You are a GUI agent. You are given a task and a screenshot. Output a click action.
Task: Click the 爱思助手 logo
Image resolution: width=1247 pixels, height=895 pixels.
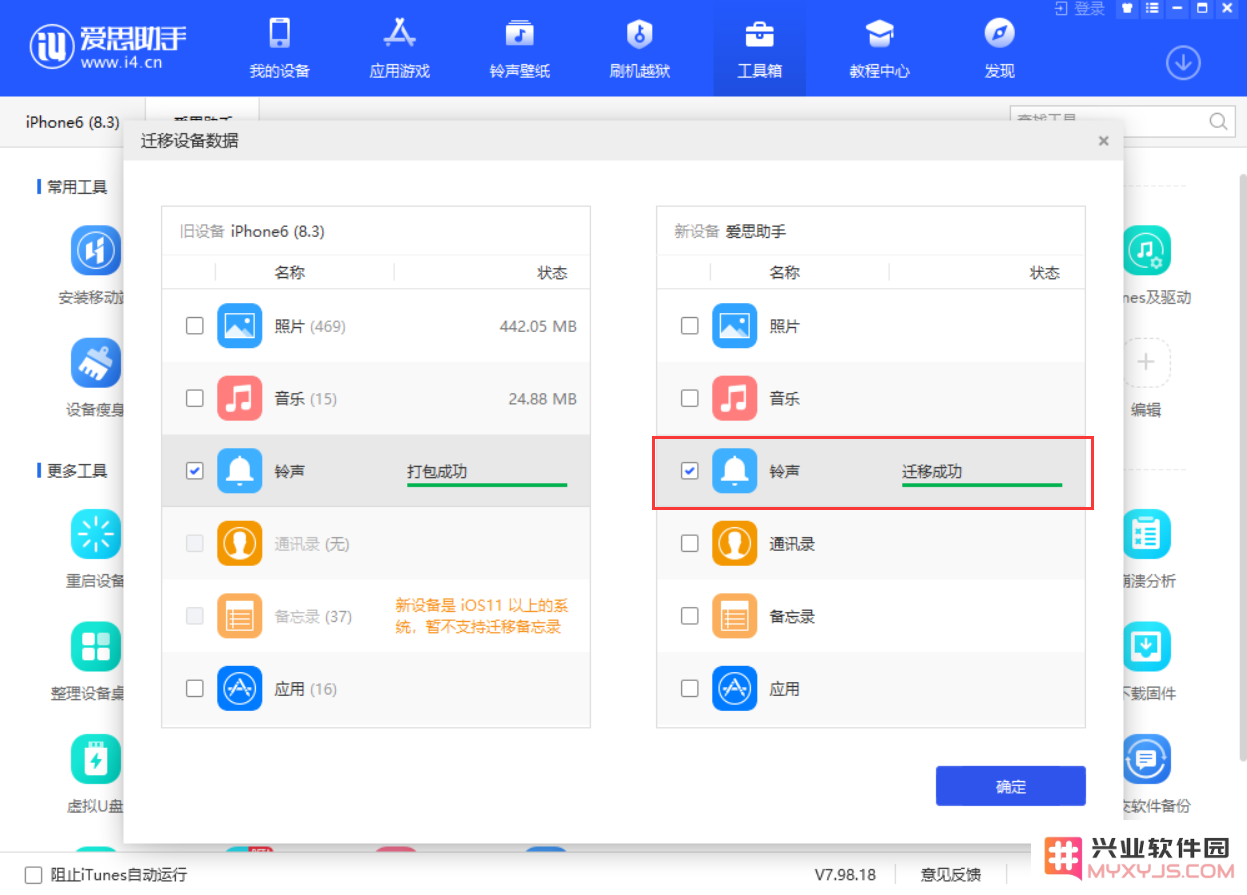108,47
